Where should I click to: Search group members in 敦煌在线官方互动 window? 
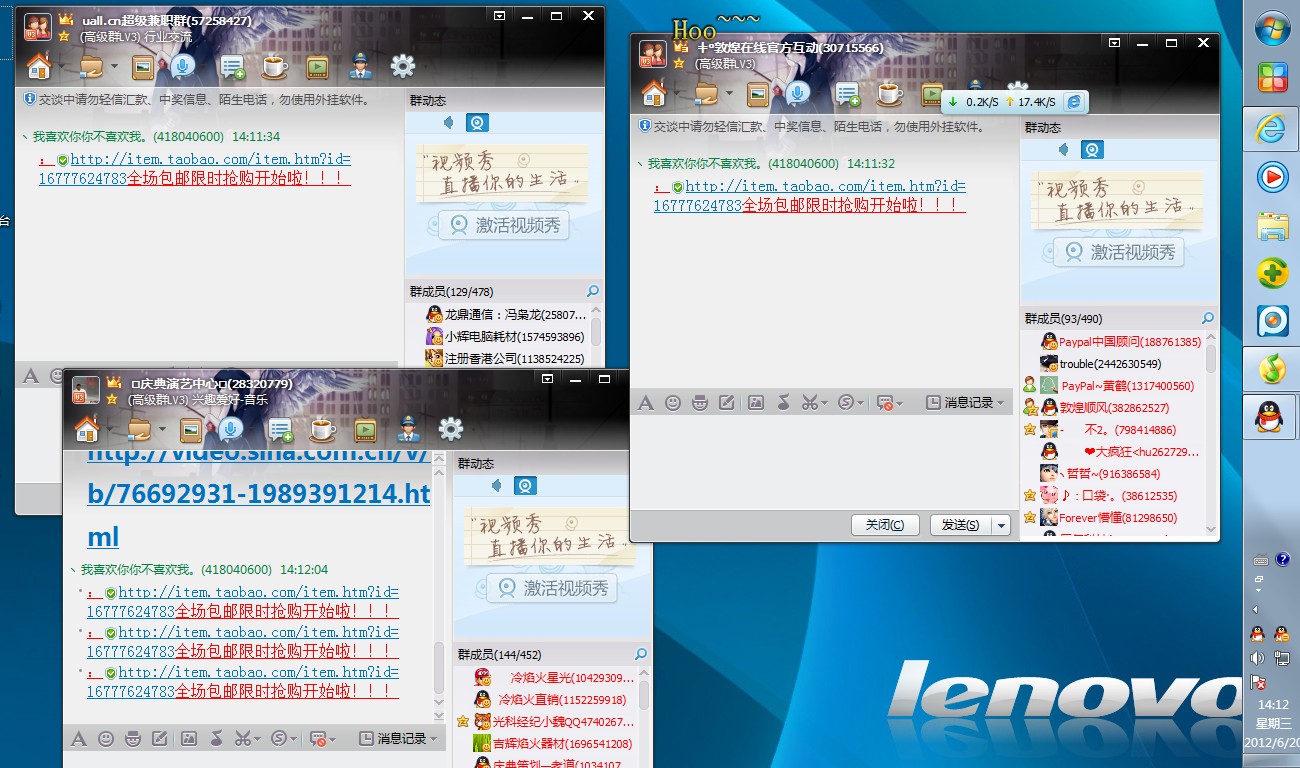(x=1208, y=318)
